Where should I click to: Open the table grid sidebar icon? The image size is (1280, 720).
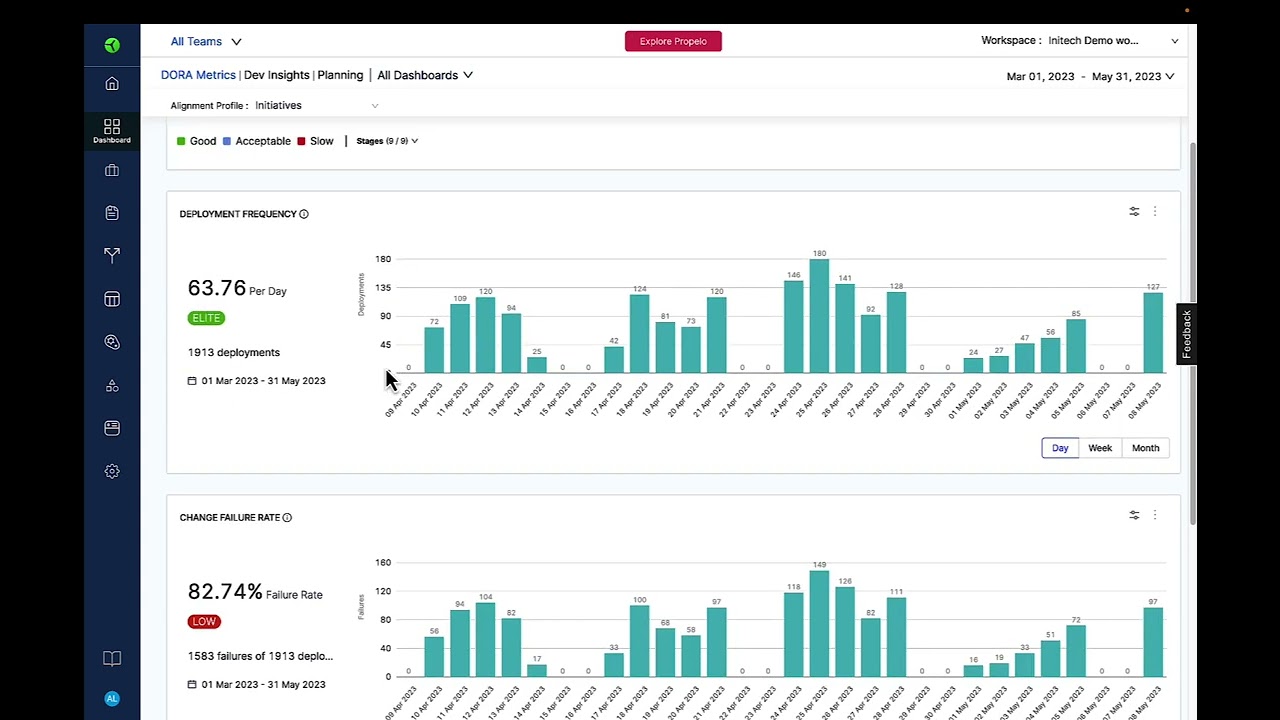pyautogui.click(x=112, y=299)
